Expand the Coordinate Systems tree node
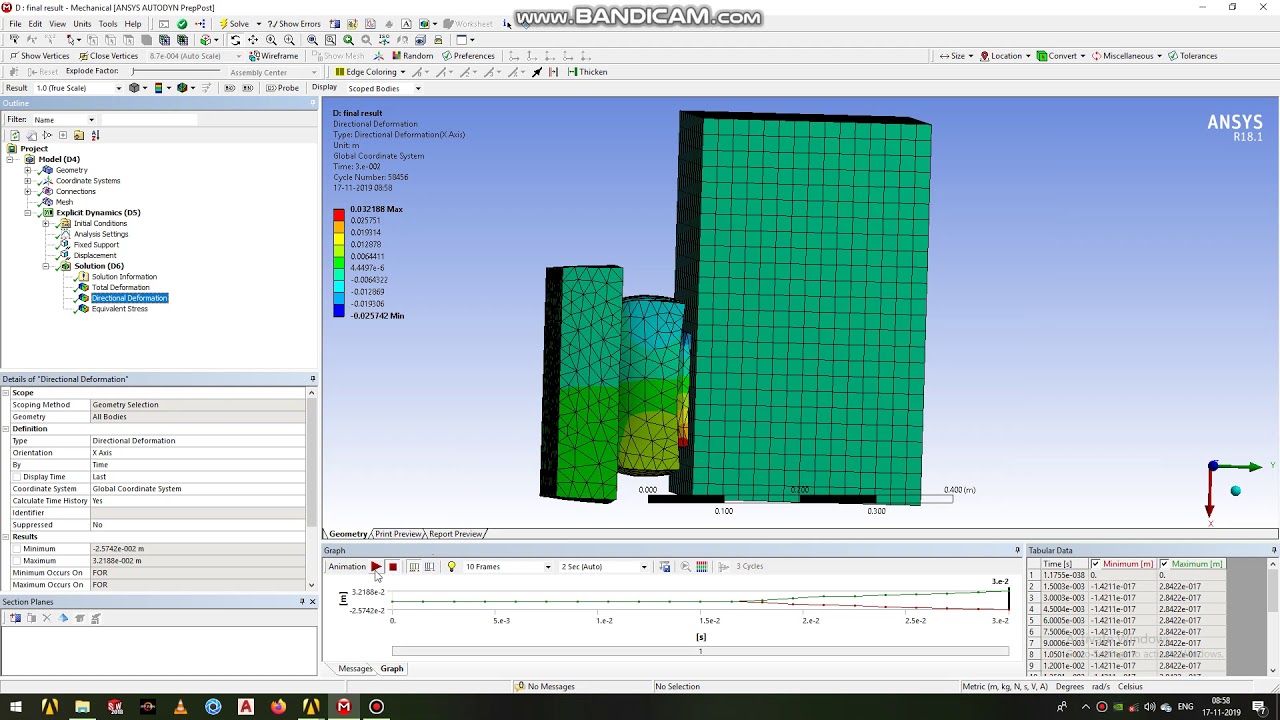 tap(28, 181)
